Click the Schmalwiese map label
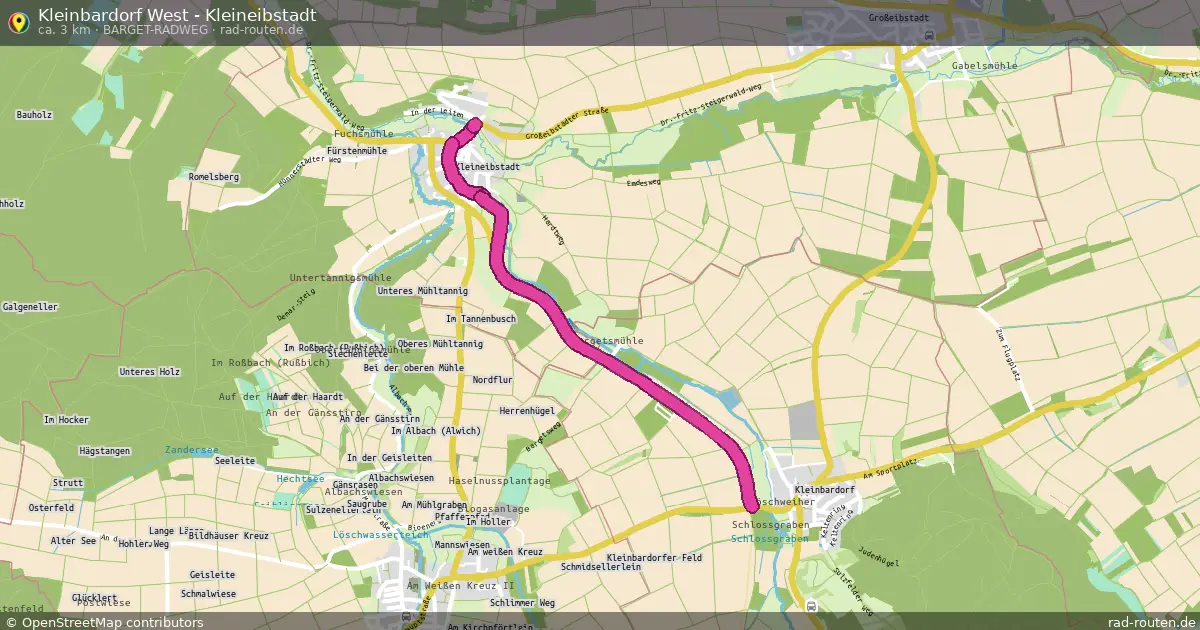Viewport: 1200px width, 630px height. pyautogui.click(x=208, y=594)
